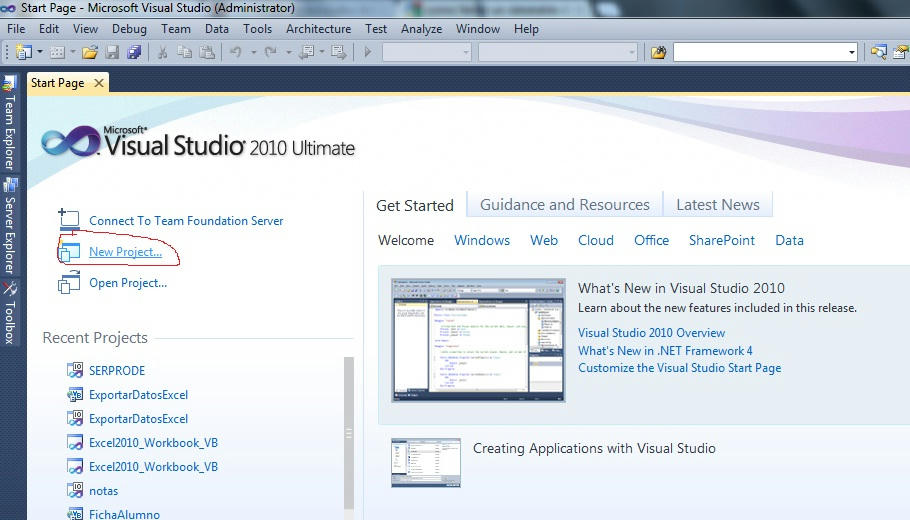This screenshot has width=910, height=520.
Task: Expand the Add New Item dropdown arrow
Action: [x=73, y=52]
